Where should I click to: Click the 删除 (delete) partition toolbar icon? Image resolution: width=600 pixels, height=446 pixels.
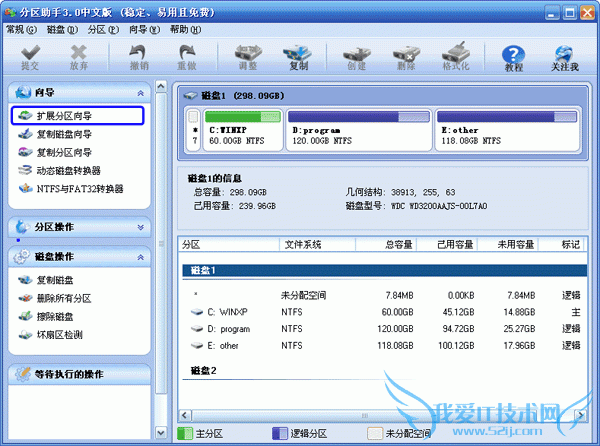click(x=406, y=57)
